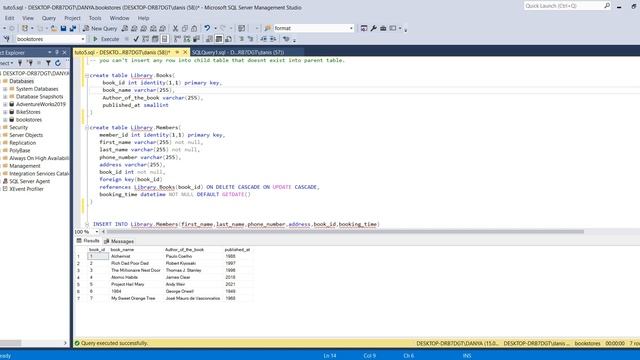Expand the bookstores database tree node
The image size is (640, 360).
(5, 120)
